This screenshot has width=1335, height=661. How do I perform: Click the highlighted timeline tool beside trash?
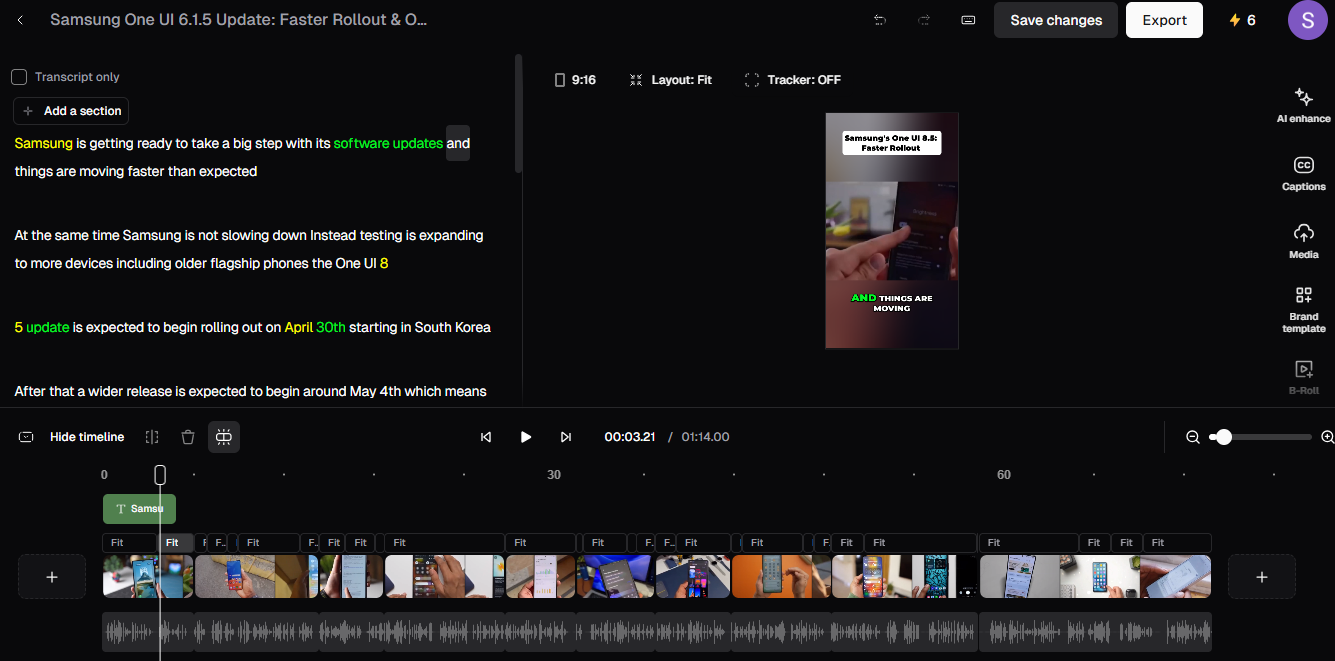[x=224, y=437]
